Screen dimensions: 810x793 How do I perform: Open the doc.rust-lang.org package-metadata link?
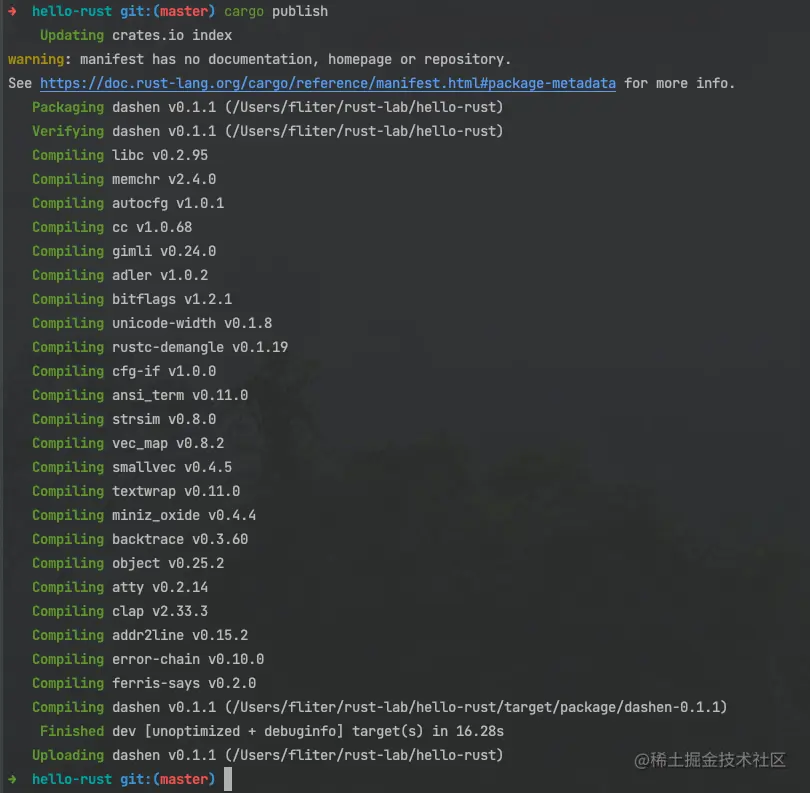coord(328,83)
